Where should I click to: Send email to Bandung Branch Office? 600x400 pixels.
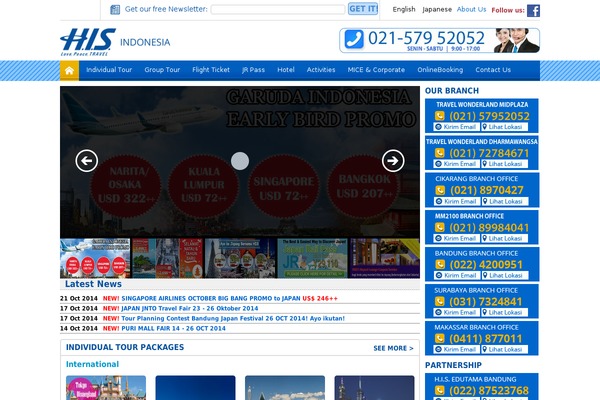[457, 276]
